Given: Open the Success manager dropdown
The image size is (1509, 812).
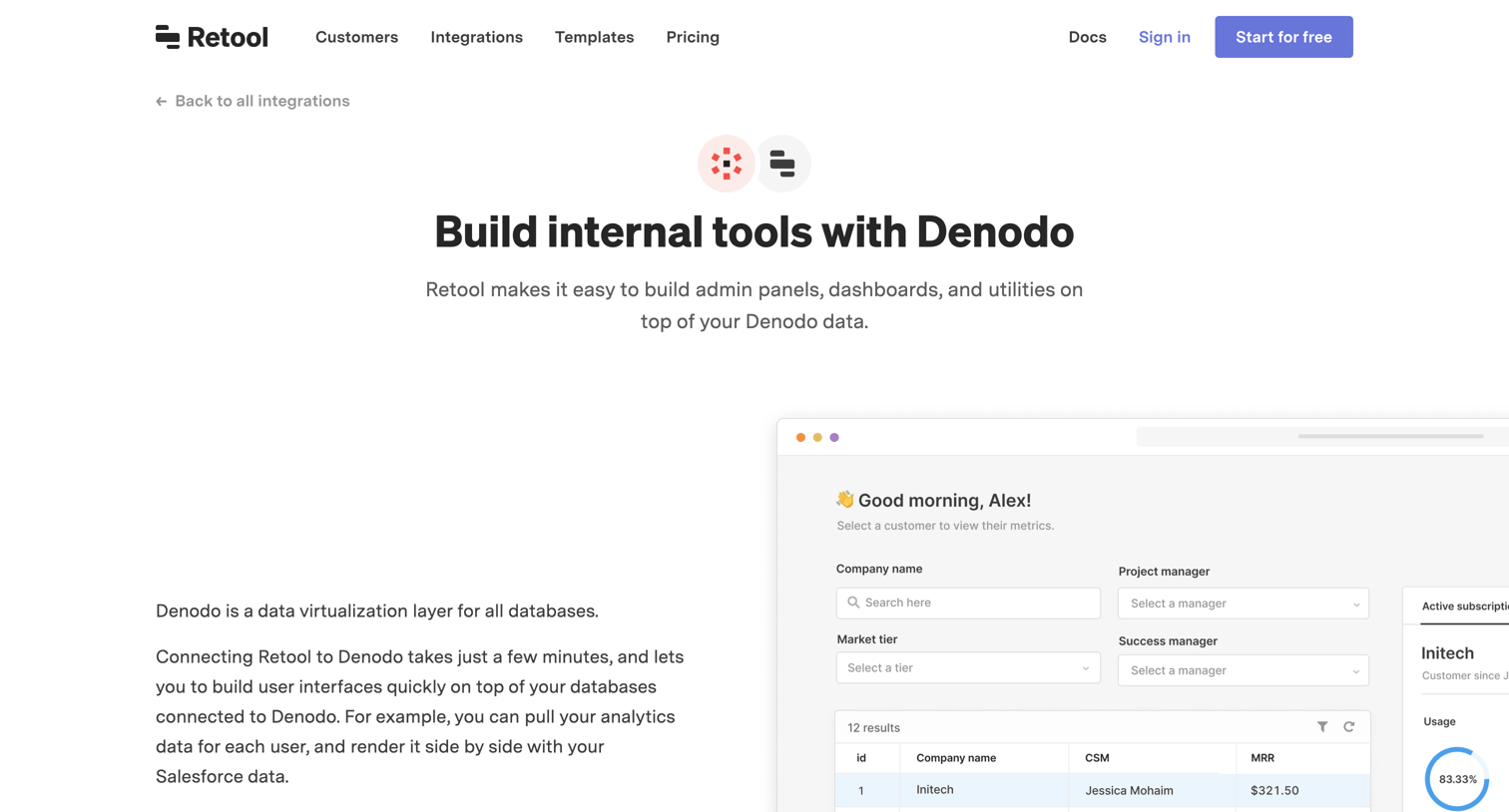Looking at the screenshot, I should tap(1244, 670).
